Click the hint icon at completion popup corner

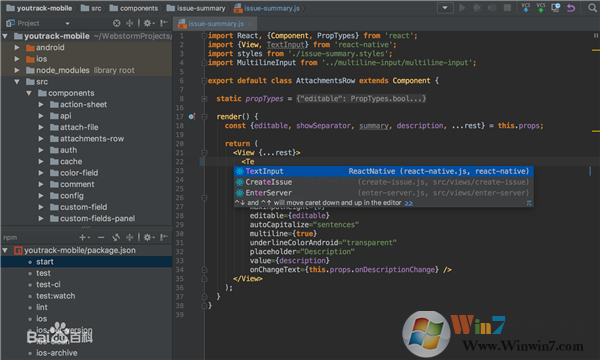(x=529, y=203)
